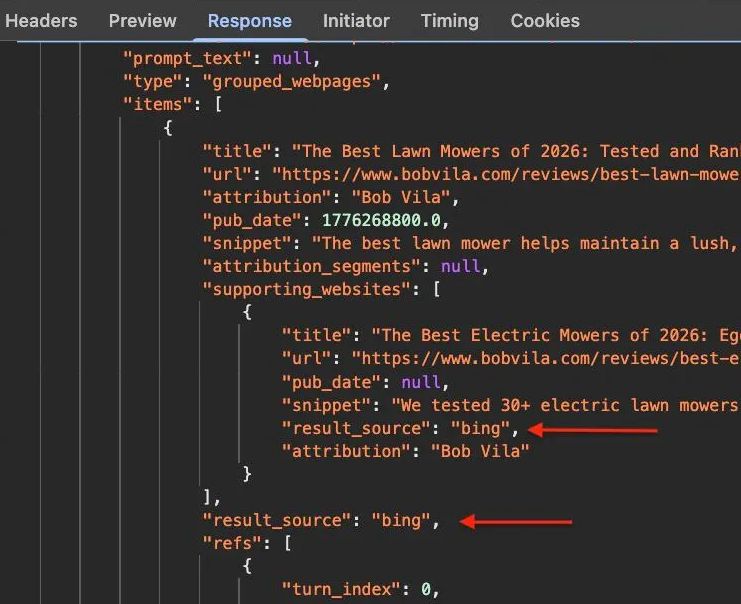Click "result_source": "bing" line above refs

pyautogui.click(x=321, y=521)
